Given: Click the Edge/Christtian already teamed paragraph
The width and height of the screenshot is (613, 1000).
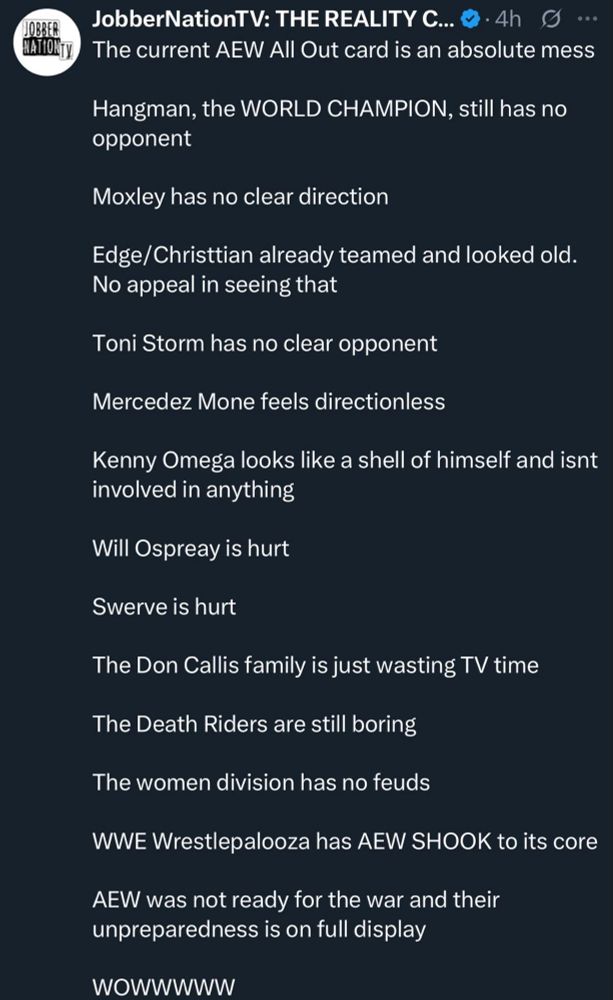Looking at the screenshot, I should click(x=334, y=270).
